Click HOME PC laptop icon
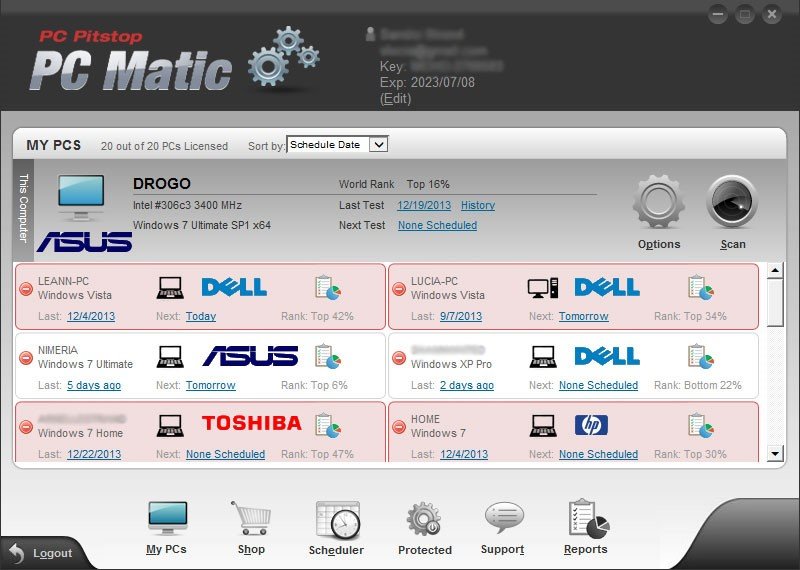This screenshot has height=570, width=800. (x=543, y=426)
